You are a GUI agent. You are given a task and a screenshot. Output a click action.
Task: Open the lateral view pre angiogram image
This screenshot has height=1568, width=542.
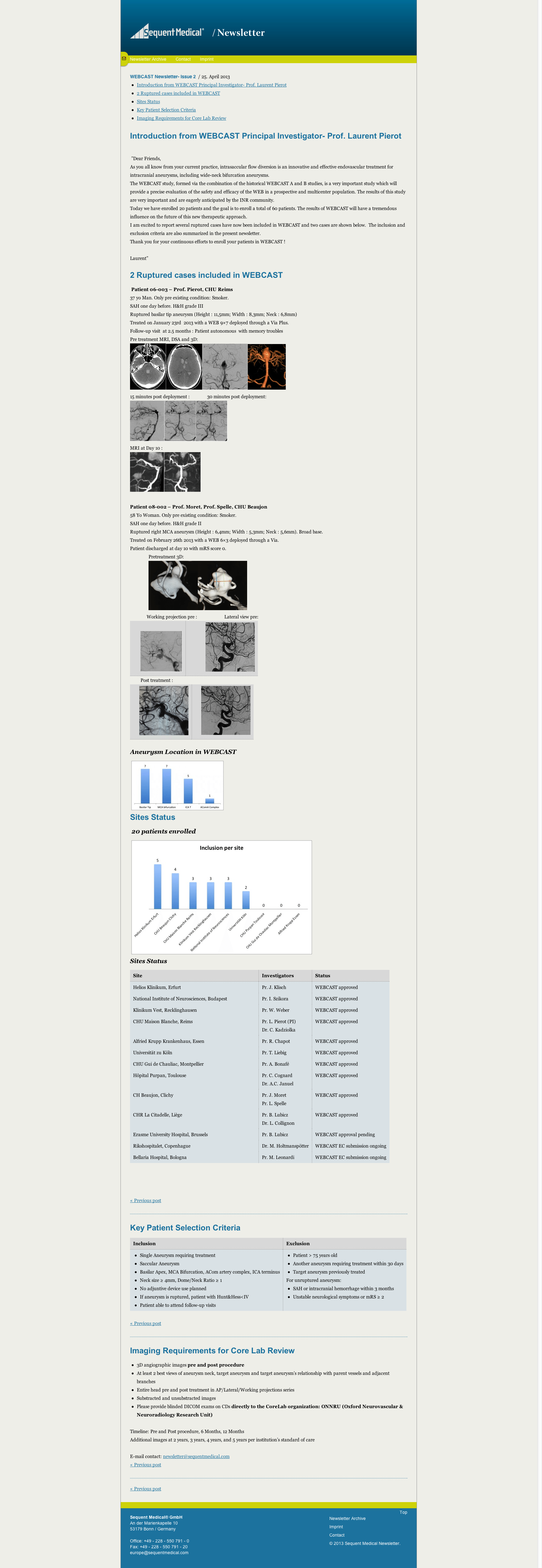230,647
